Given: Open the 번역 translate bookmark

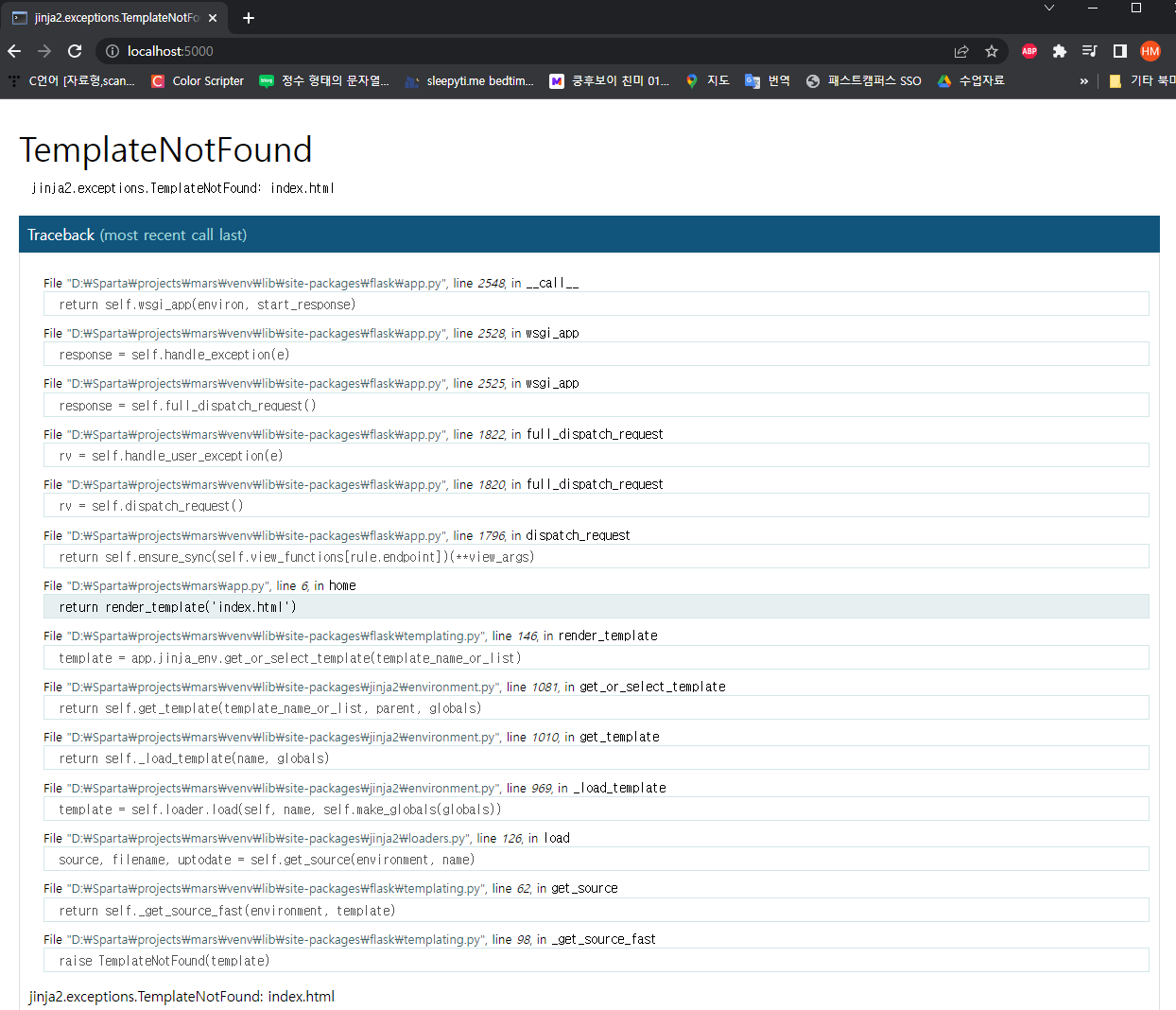Looking at the screenshot, I should pos(768,81).
